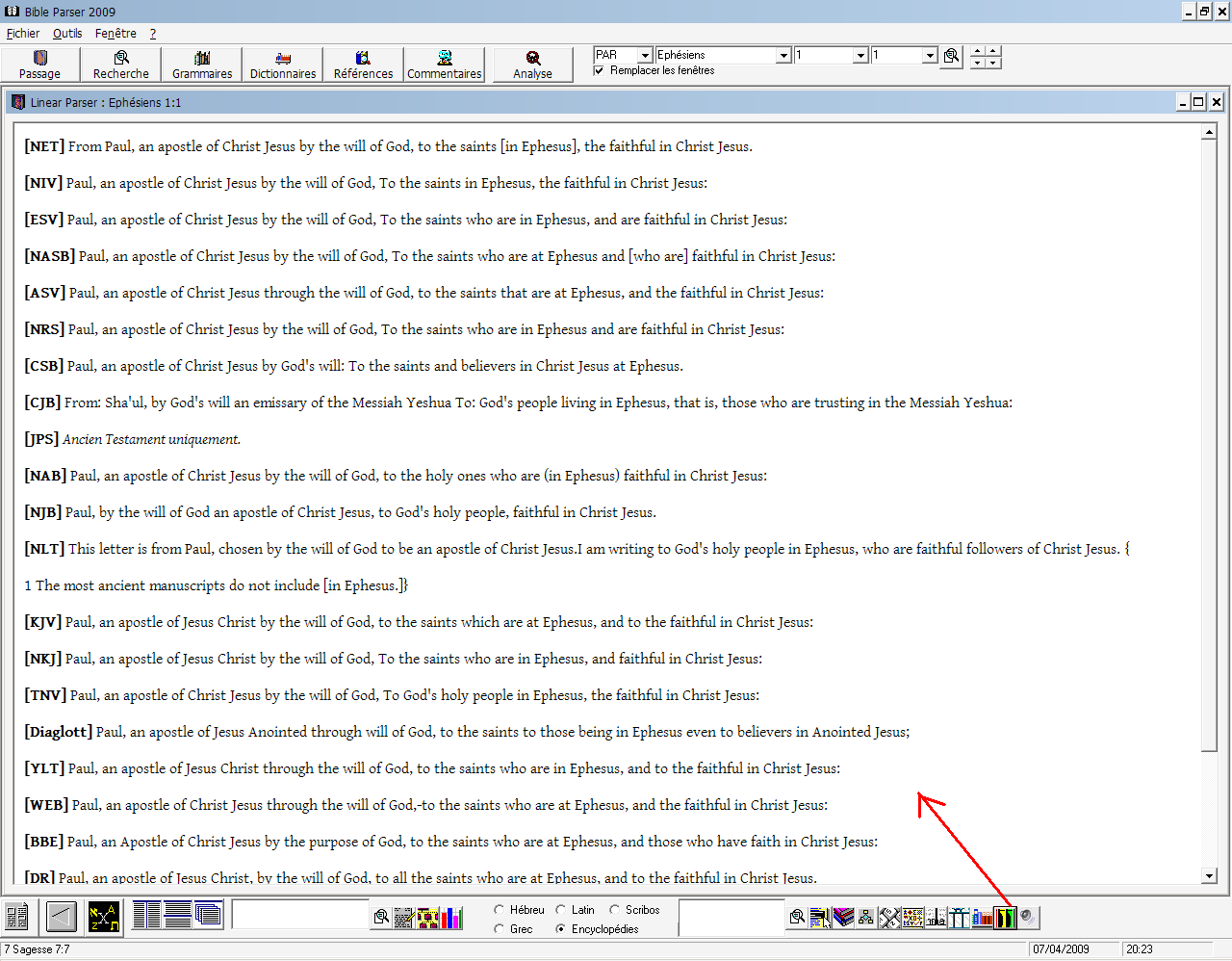Open the bookshelf library icon

(982, 917)
